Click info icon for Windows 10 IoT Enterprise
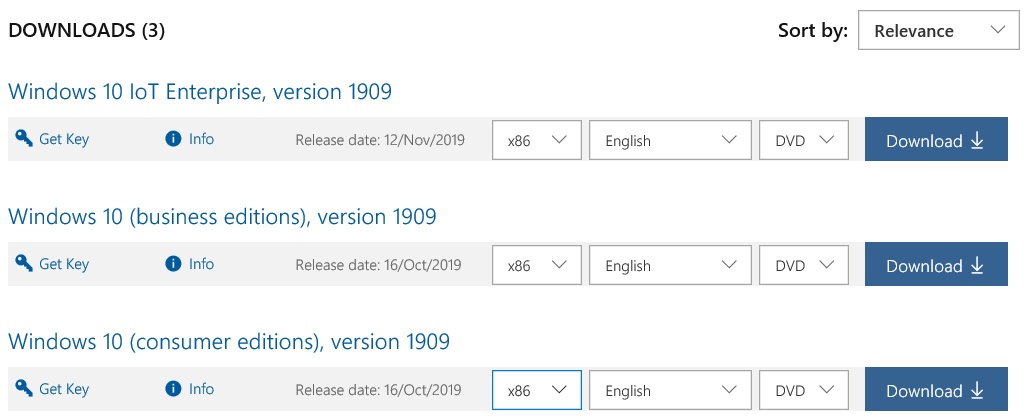The image size is (1027, 419). tap(173, 139)
